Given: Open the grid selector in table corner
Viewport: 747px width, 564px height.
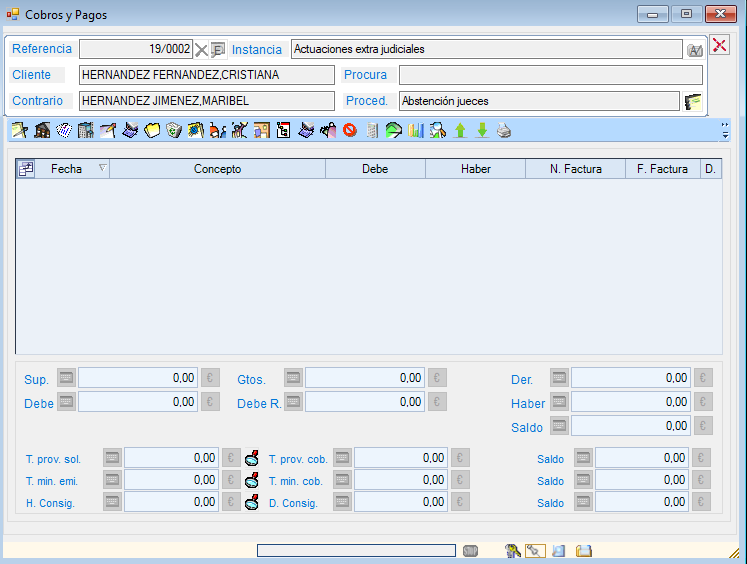Looking at the screenshot, I should (x=26, y=169).
